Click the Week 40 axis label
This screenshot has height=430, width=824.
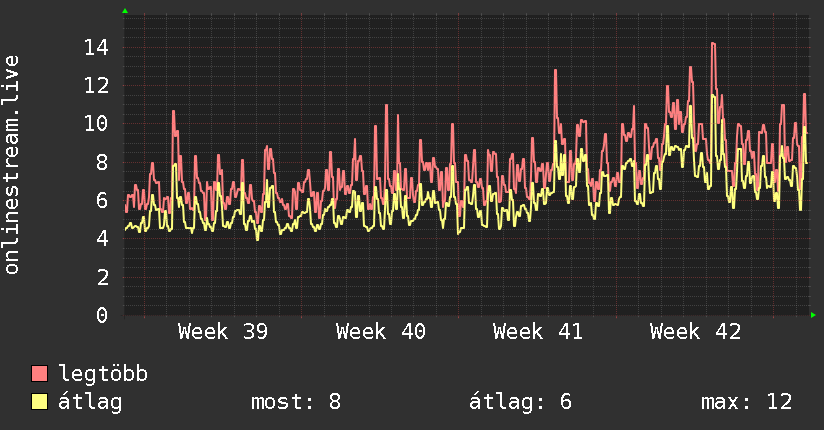pos(380,332)
